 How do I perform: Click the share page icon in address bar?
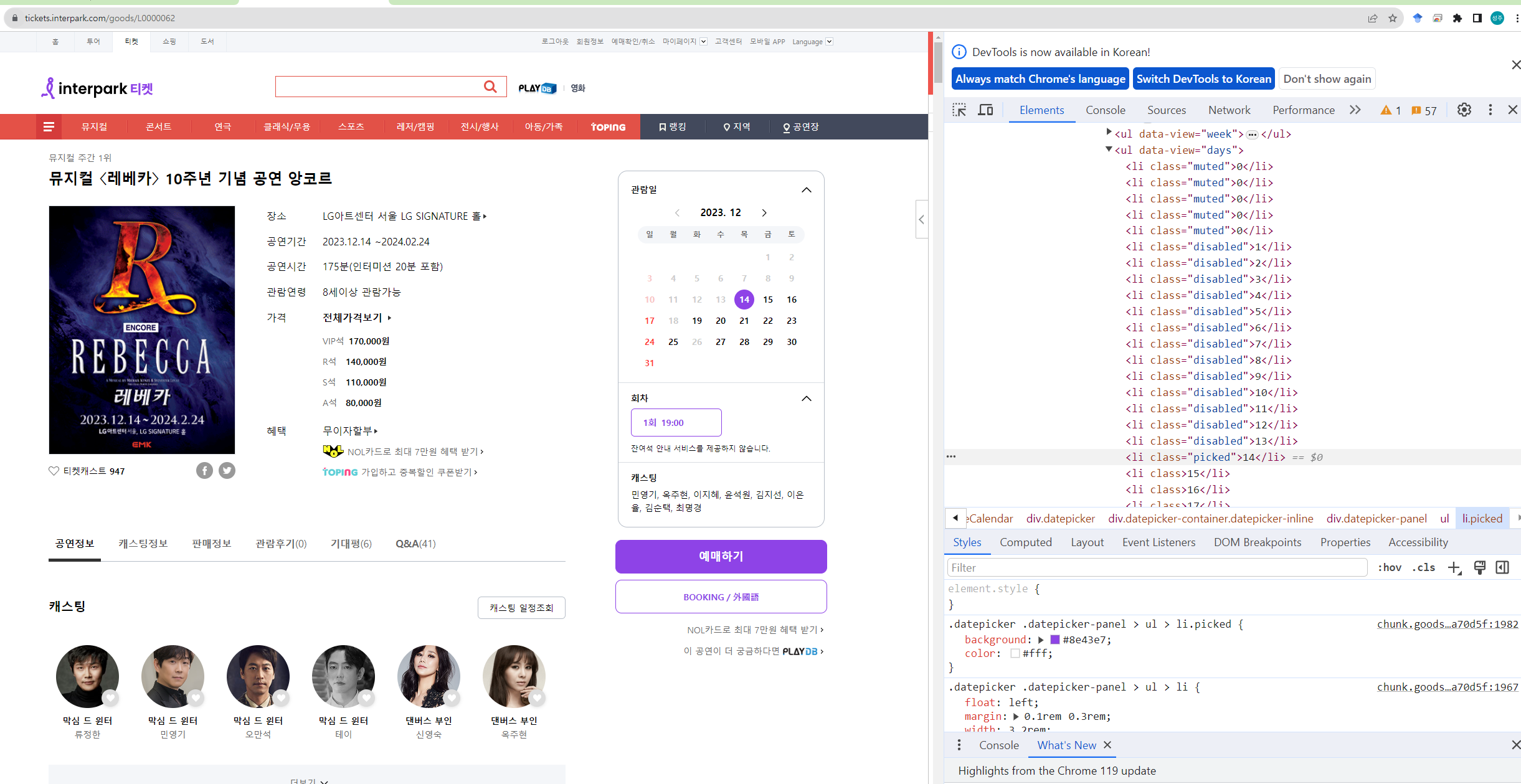tap(1373, 18)
